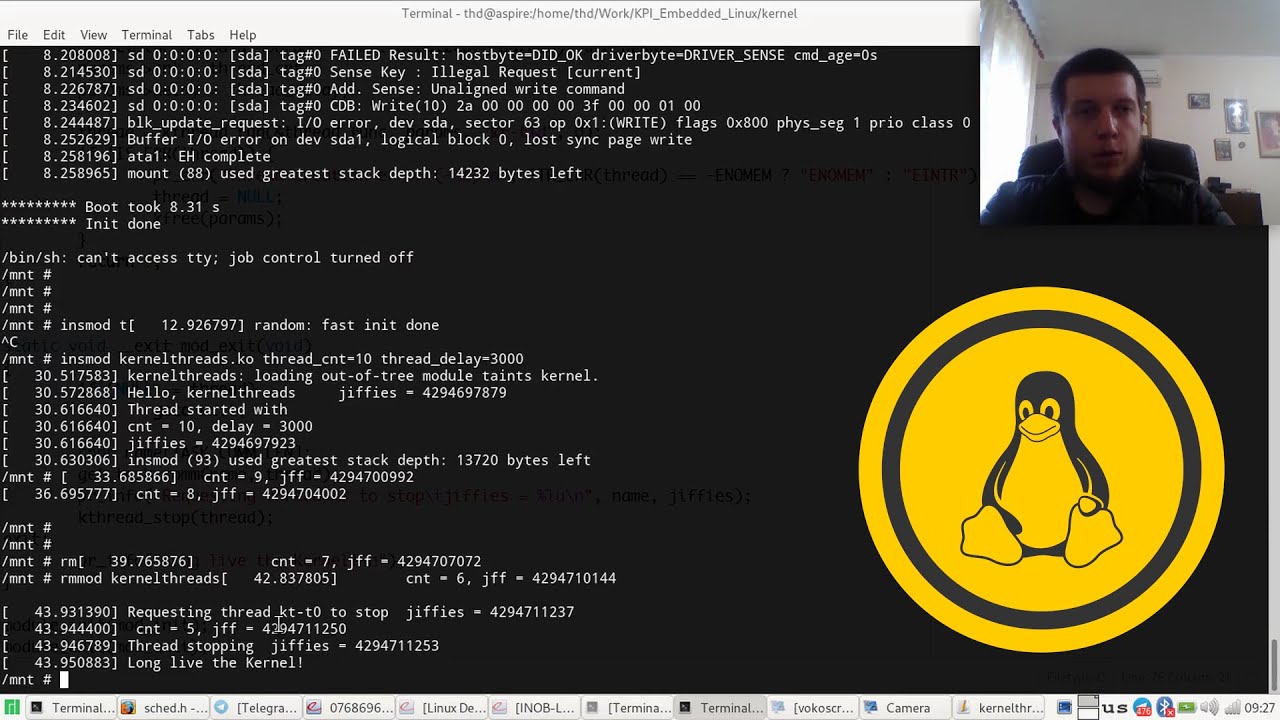1280x720 pixels.
Task: Click the 'ata1: EH complete' log line
Action: pos(136,157)
